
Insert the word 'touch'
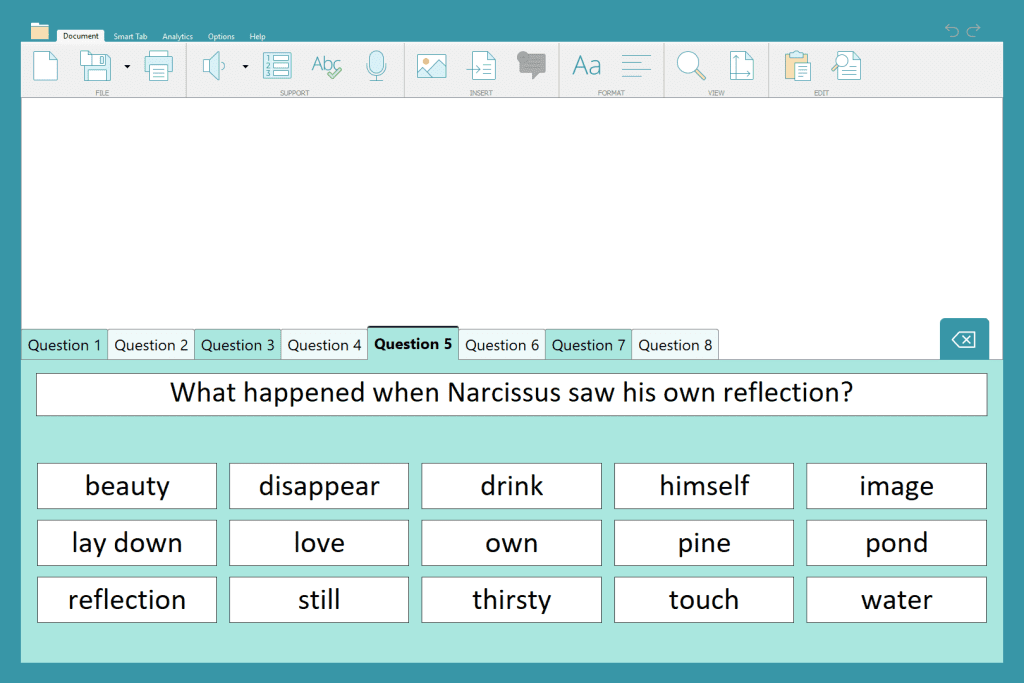tap(704, 599)
